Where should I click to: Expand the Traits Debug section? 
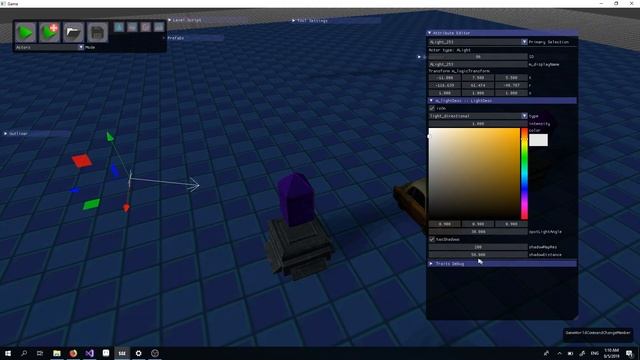pyautogui.click(x=431, y=264)
